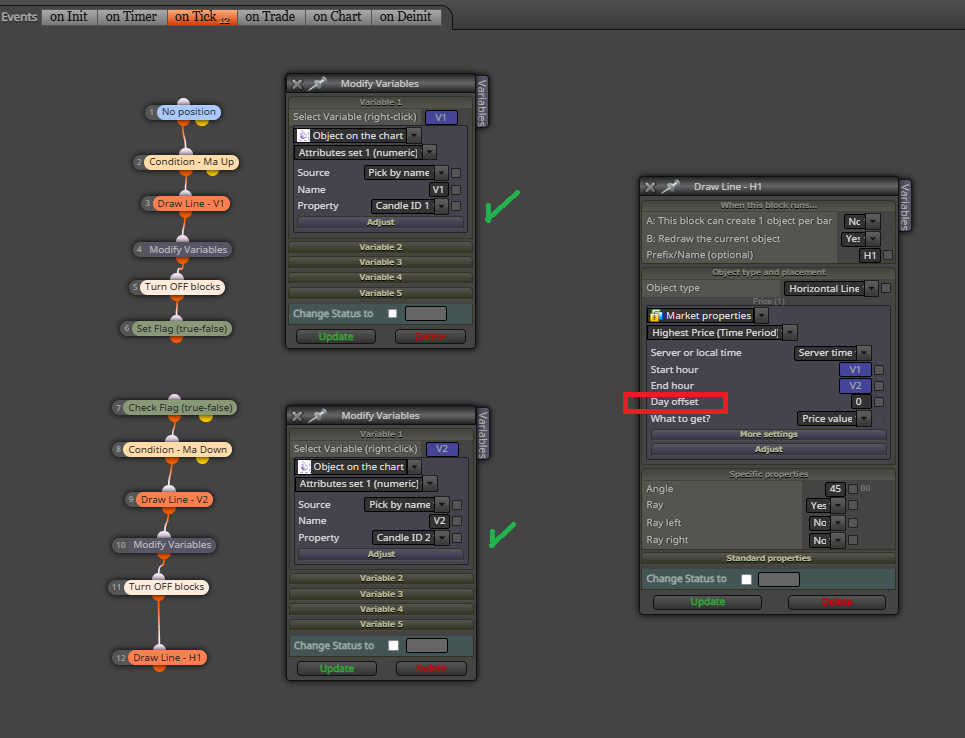Open the on Timer events tab
The image size is (965, 738).
tap(132, 17)
